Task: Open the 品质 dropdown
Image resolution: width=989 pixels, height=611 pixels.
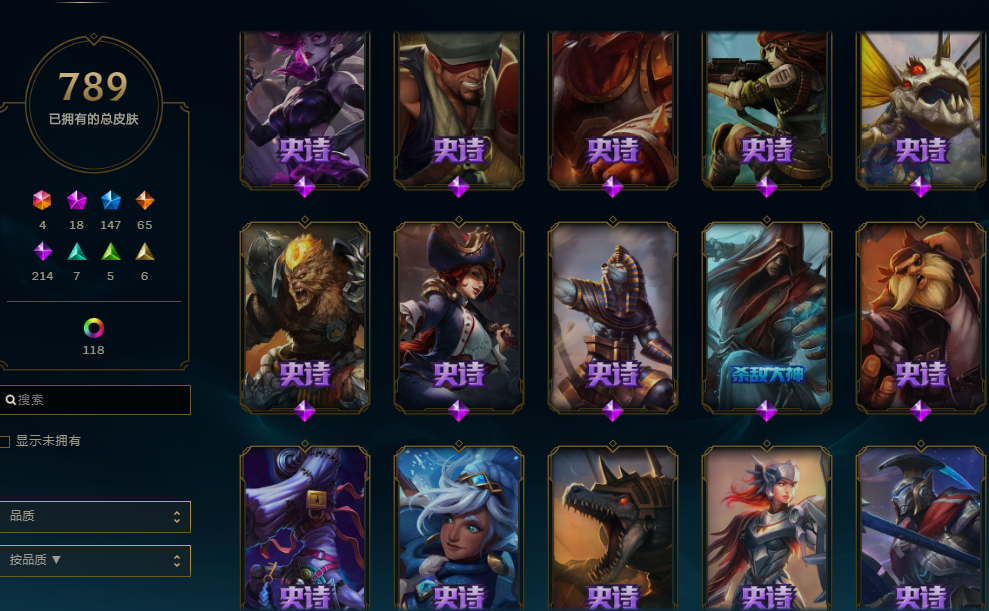Action: 95,516
